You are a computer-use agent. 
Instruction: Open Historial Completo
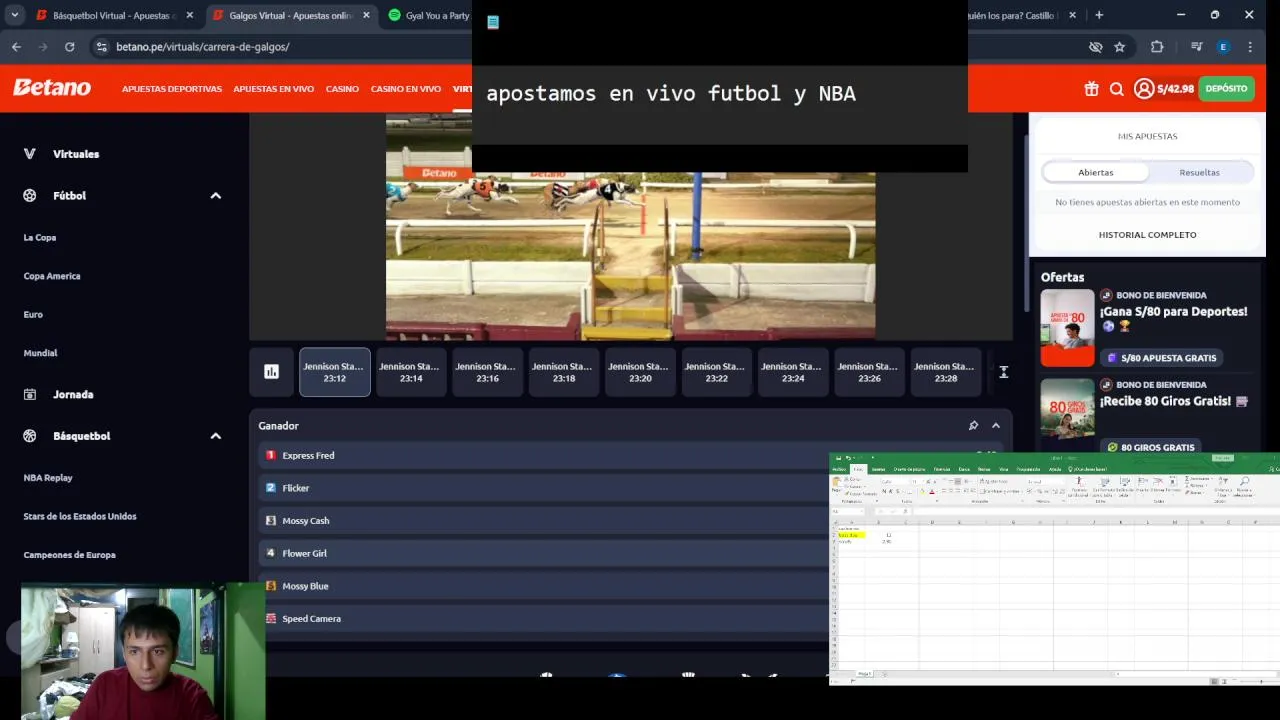tap(1147, 235)
